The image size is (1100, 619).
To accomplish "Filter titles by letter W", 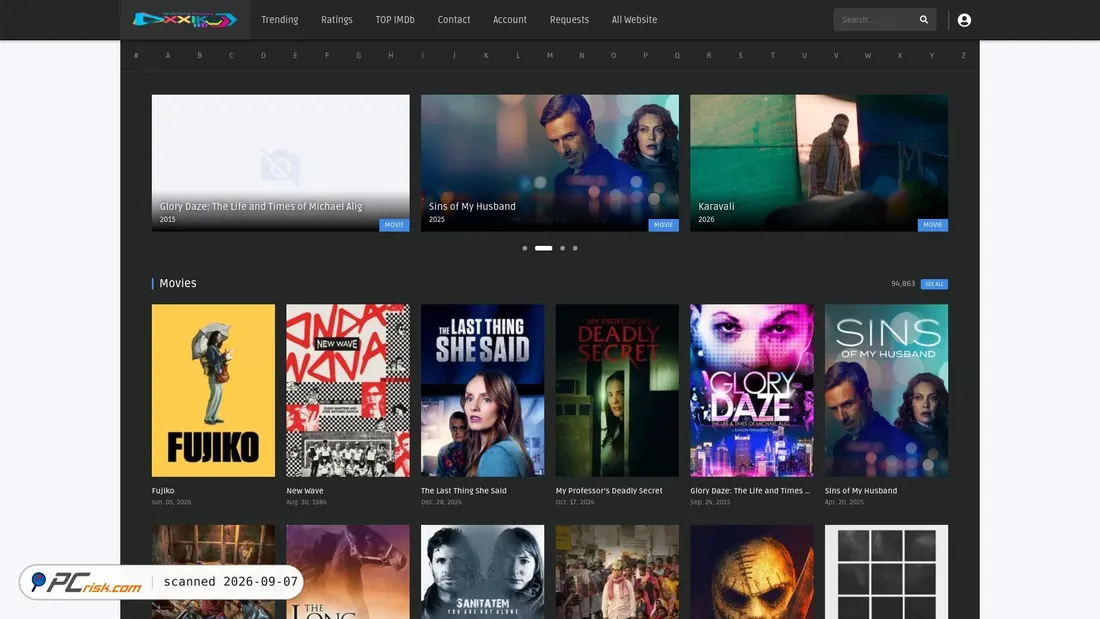I will (x=868, y=55).
